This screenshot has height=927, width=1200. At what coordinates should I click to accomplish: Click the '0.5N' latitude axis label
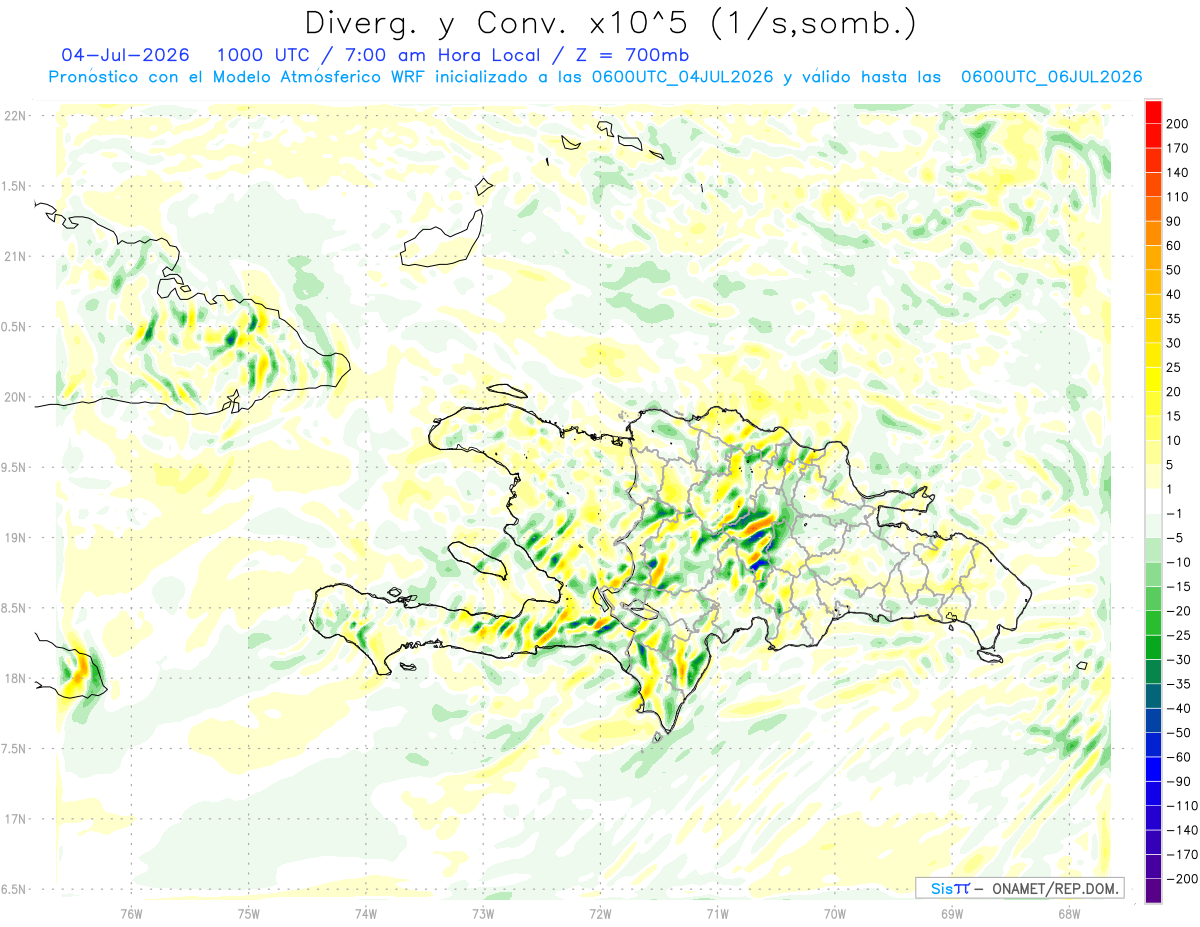pos(15,327)
